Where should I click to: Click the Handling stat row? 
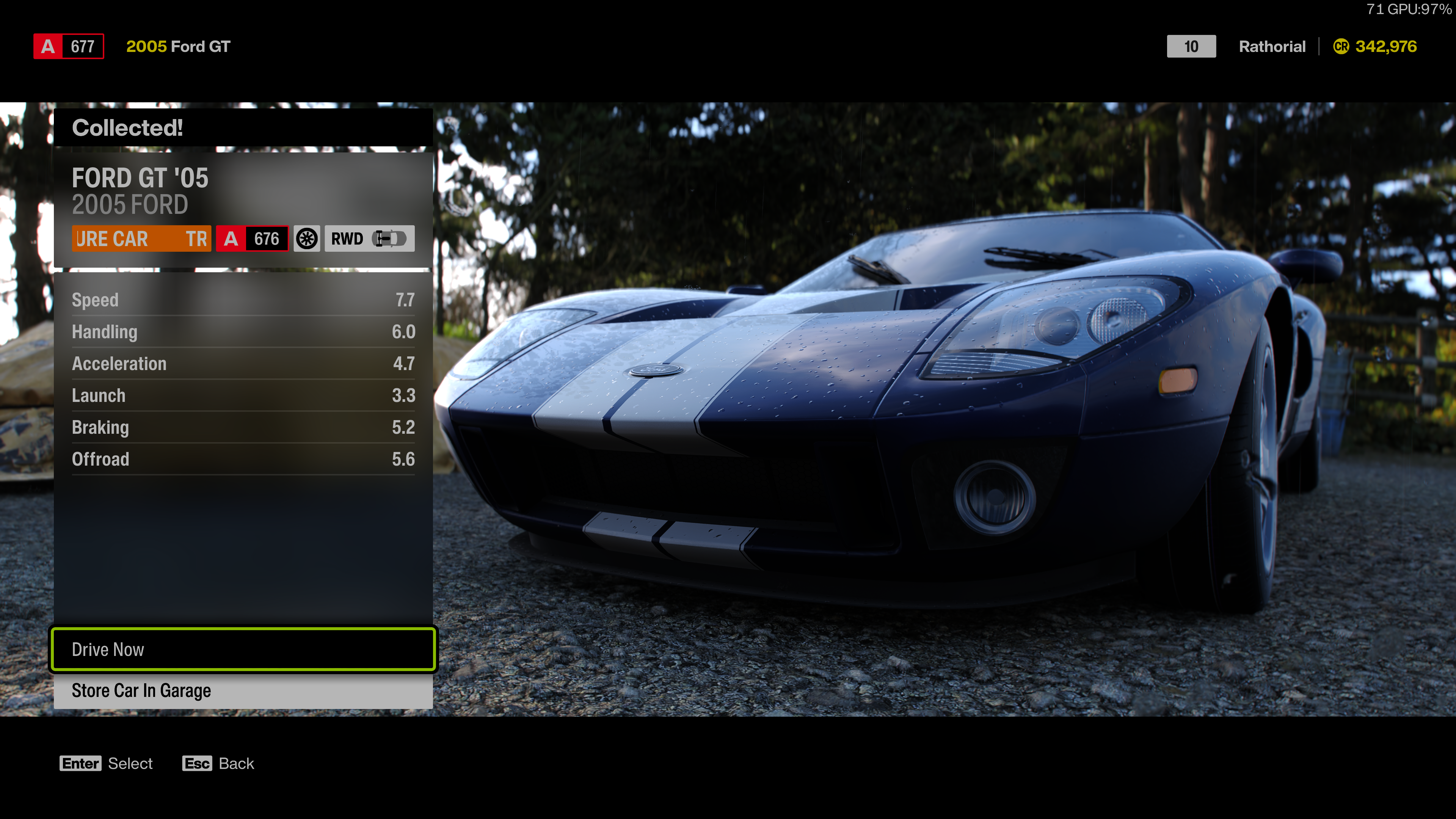pos(243,332)
